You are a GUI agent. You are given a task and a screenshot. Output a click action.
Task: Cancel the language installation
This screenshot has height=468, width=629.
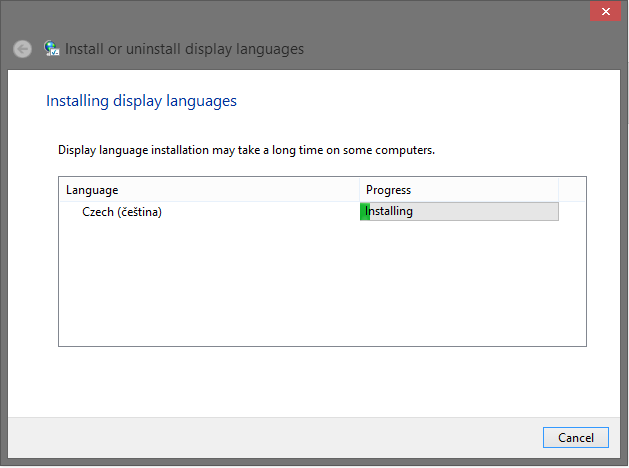pos(576,438)
